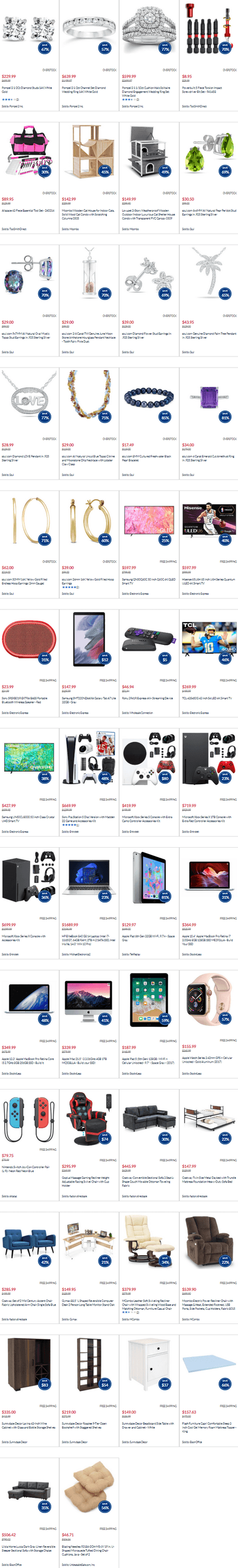Open the LOVE diamond pendant image

coord(29,398)
